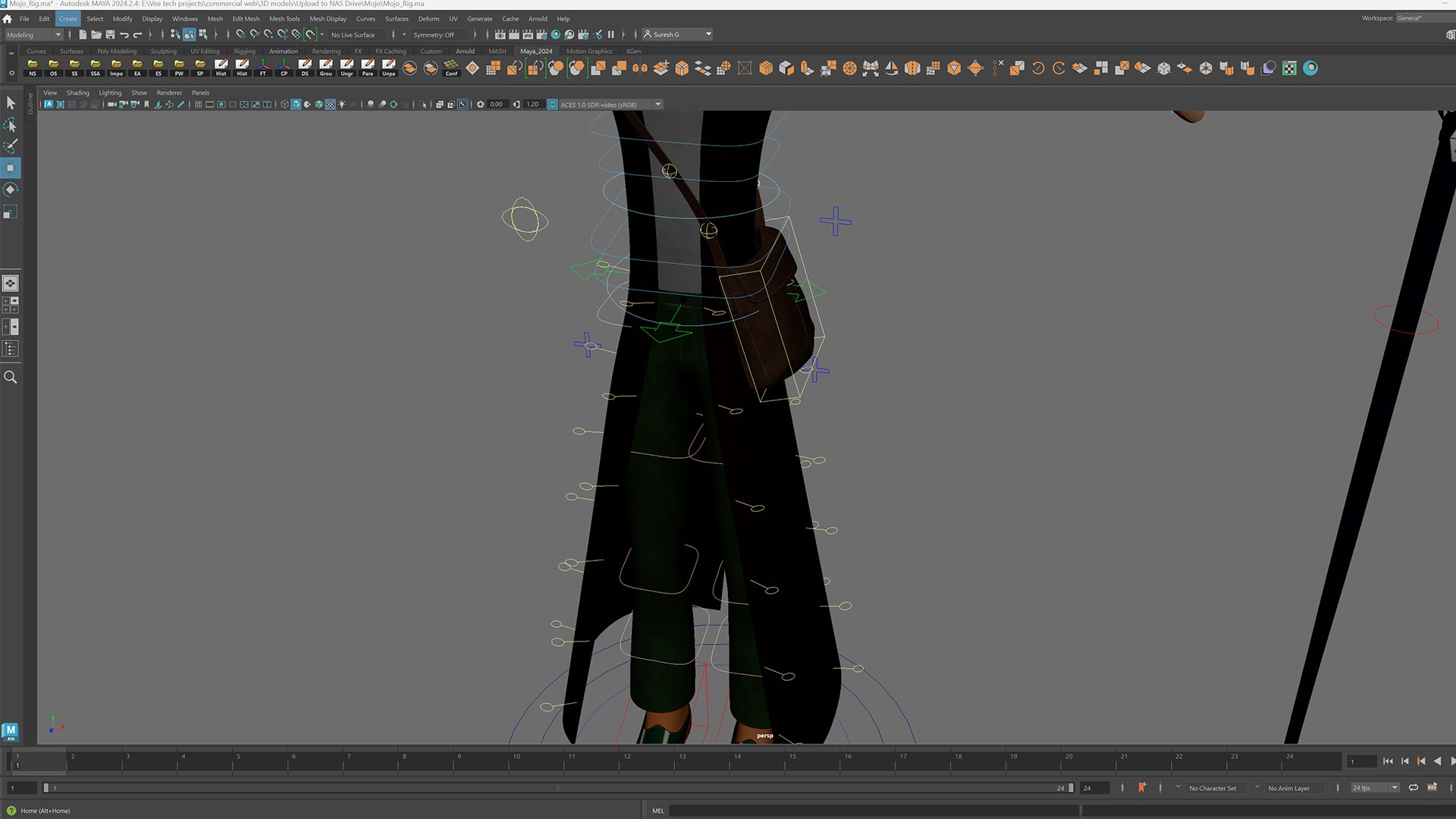Click the NS shelf button
Screen dimensions: 1456x819
point(33,68)
